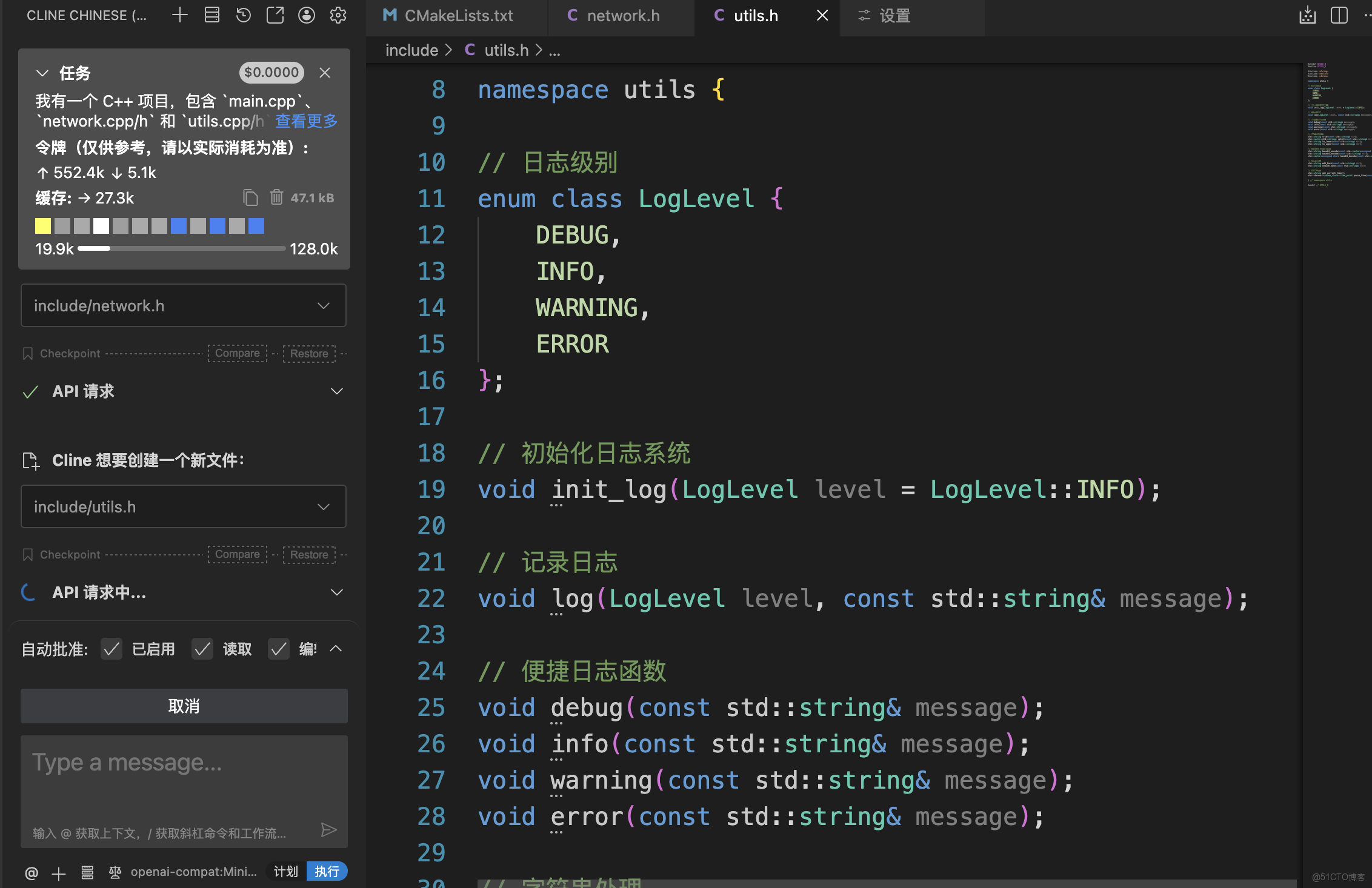Delete task using trash icon
The image size is (1372, 888).
[276, 197]
